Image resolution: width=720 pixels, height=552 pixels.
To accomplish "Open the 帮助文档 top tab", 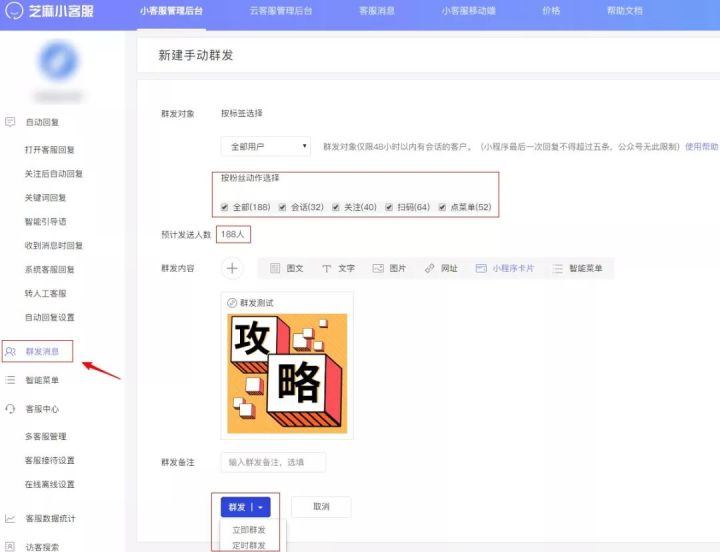I will (x=624, y=11).
